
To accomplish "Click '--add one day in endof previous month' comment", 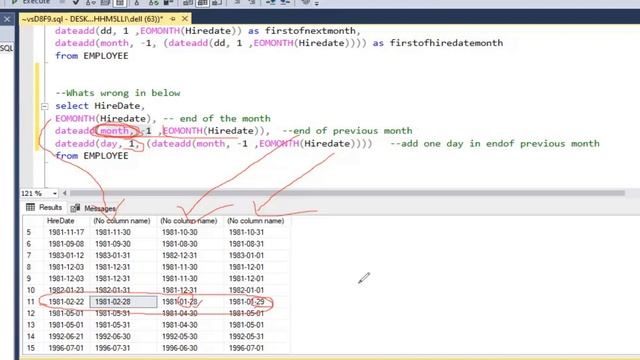I will pyautogui.click(x=495, y=144).
